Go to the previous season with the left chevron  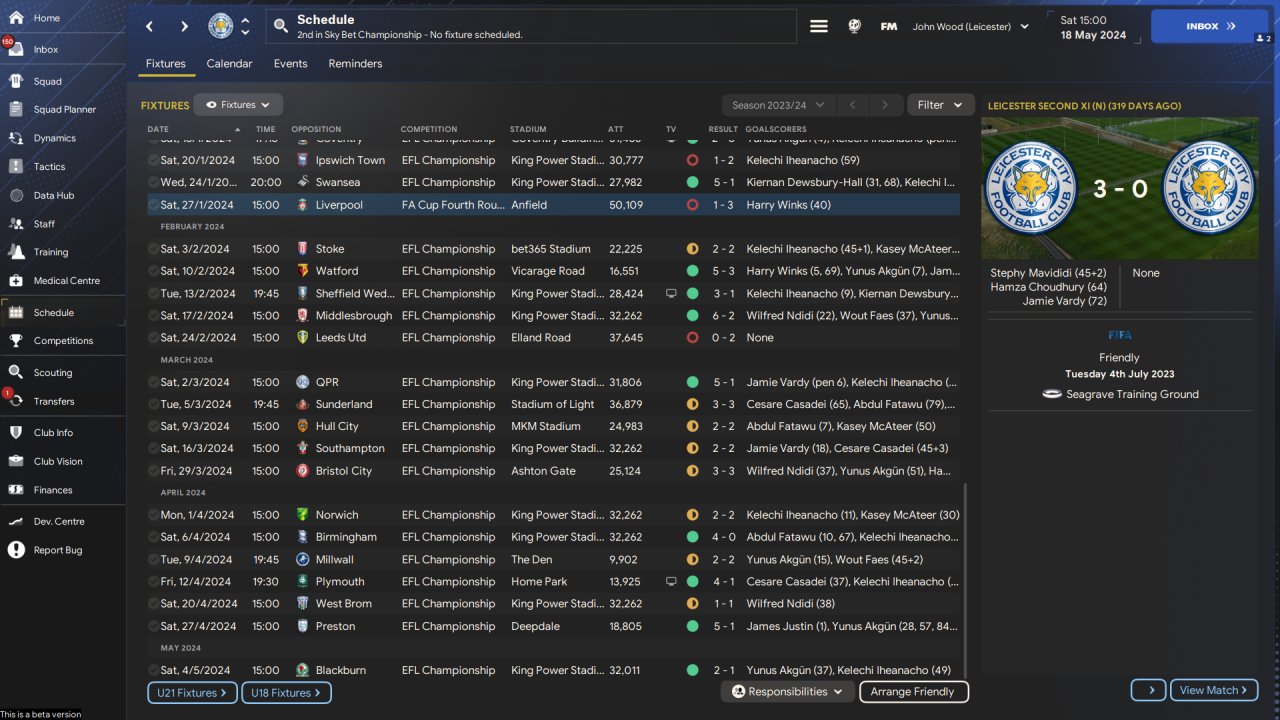coord(853,105)
